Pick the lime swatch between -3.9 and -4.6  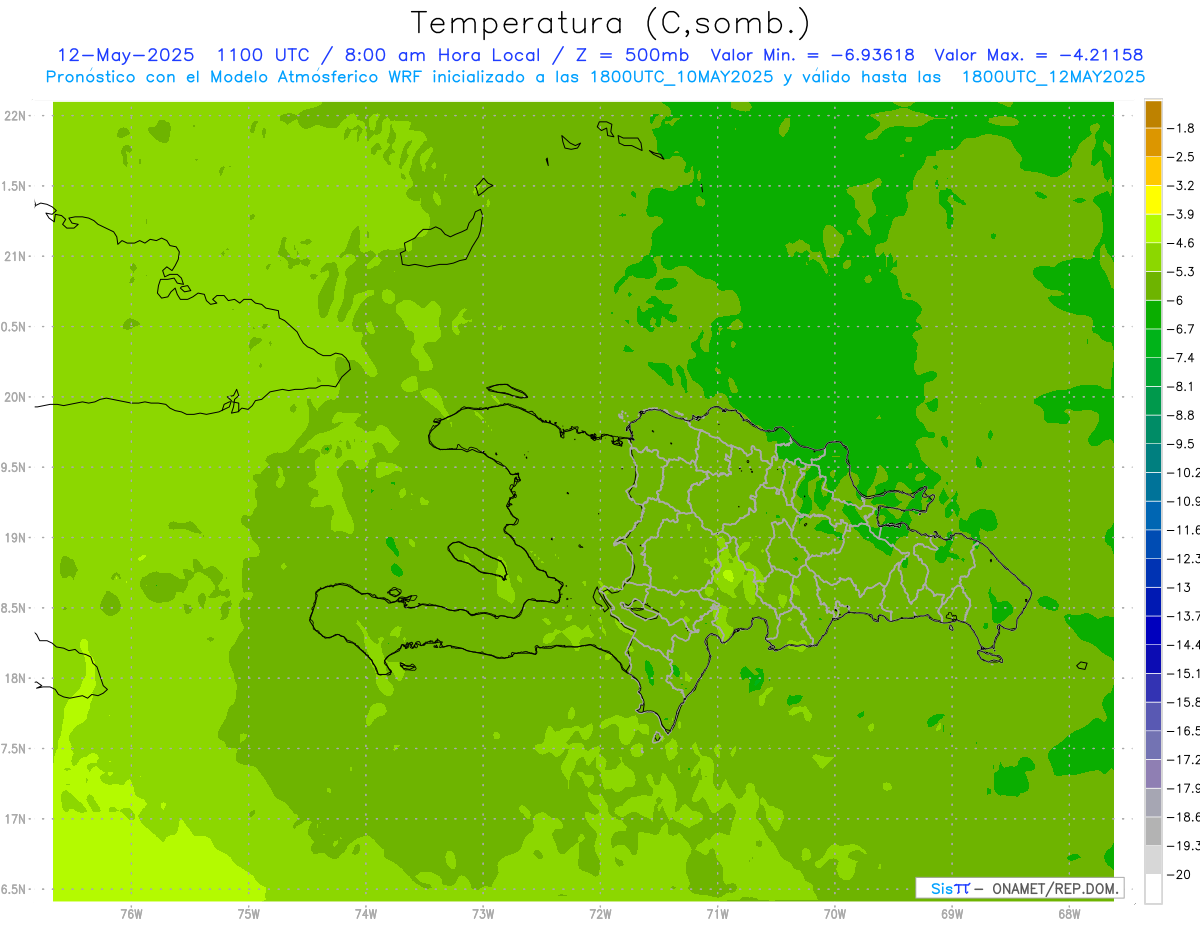click(1153, 229)
